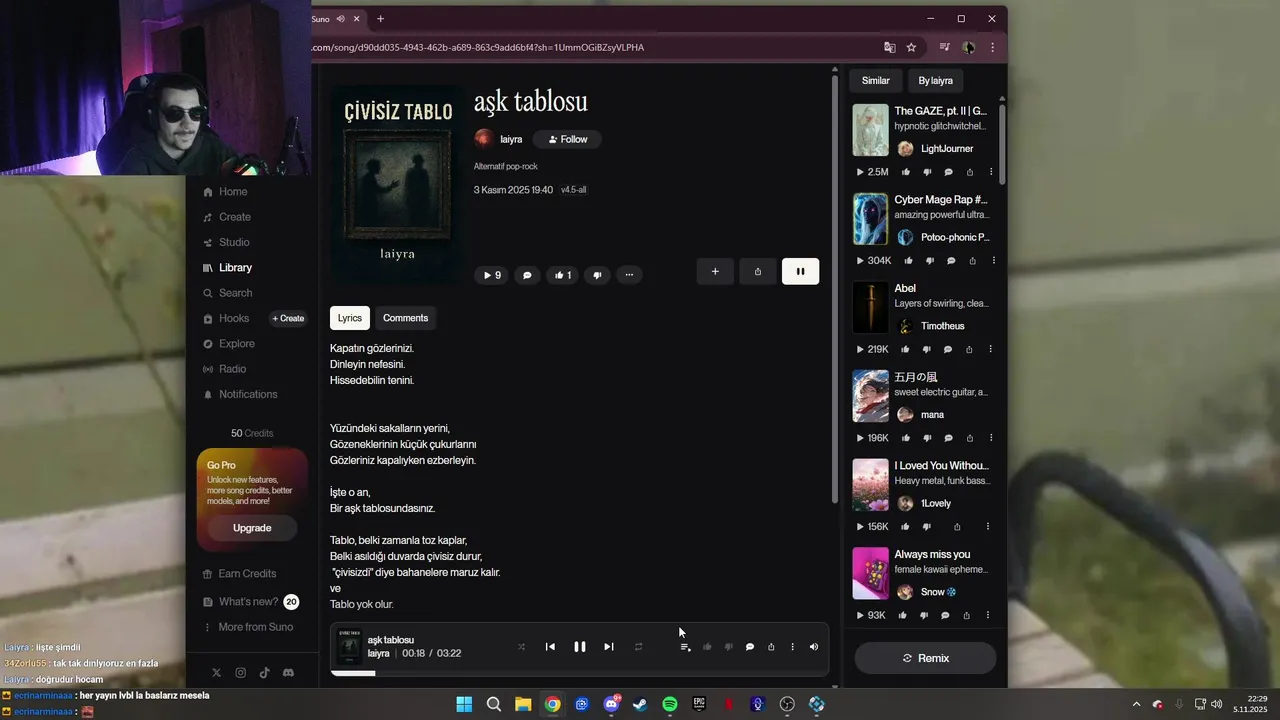Click the Remix button
The width and height of the screenshot is (1280, 720).
pos(925,658)
